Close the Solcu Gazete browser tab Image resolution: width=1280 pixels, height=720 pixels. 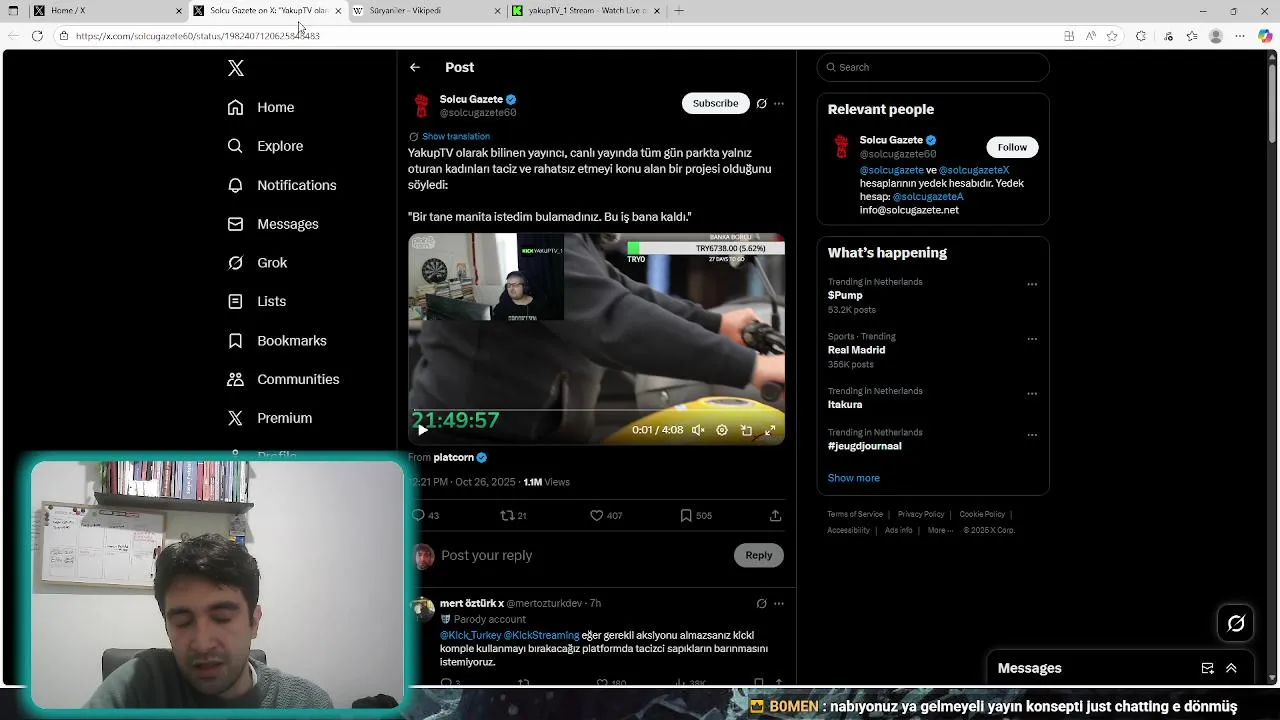pos(338,11)
